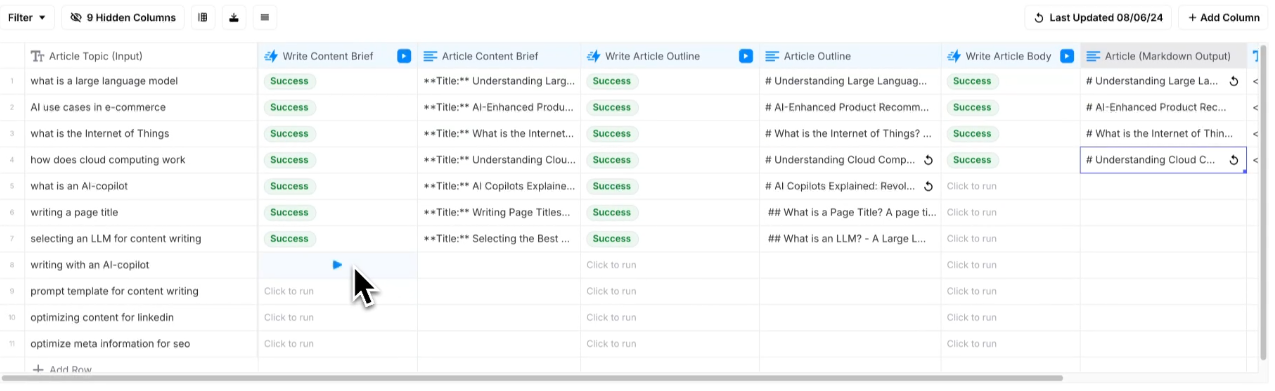1275x391 pixels.
Task: Select cell 'how does cloud computing work'
Action: 141,160
